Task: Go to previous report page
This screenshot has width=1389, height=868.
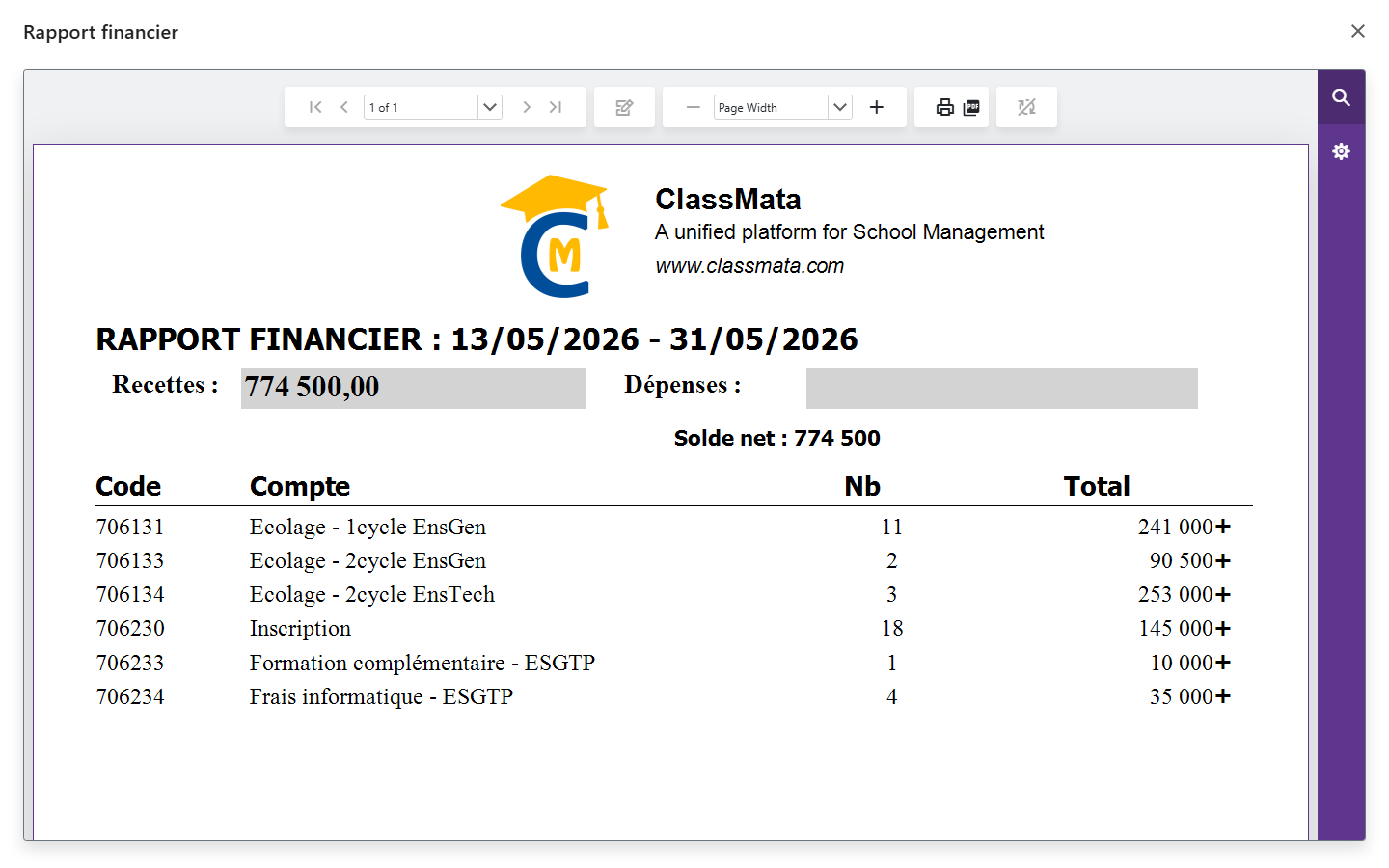Action: (344, 107)
